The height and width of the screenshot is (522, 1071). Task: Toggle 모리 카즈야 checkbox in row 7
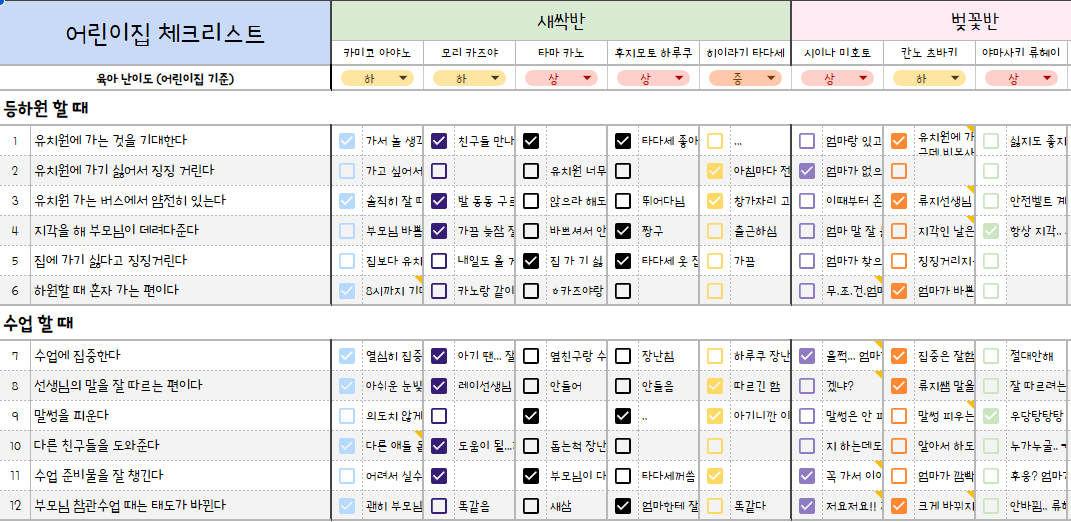[439, 355]
